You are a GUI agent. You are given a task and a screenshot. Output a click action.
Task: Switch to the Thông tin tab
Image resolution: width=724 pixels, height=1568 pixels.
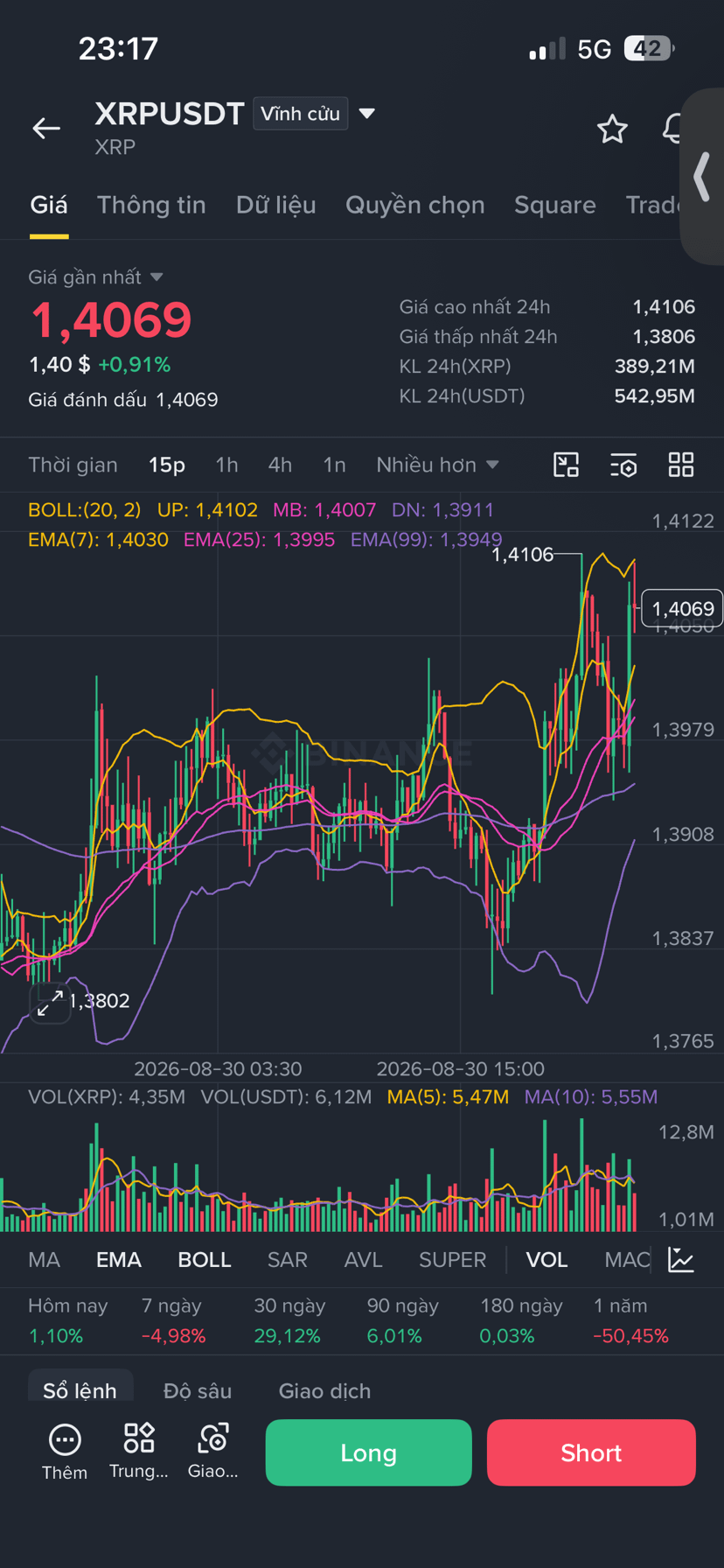(151, 205)
